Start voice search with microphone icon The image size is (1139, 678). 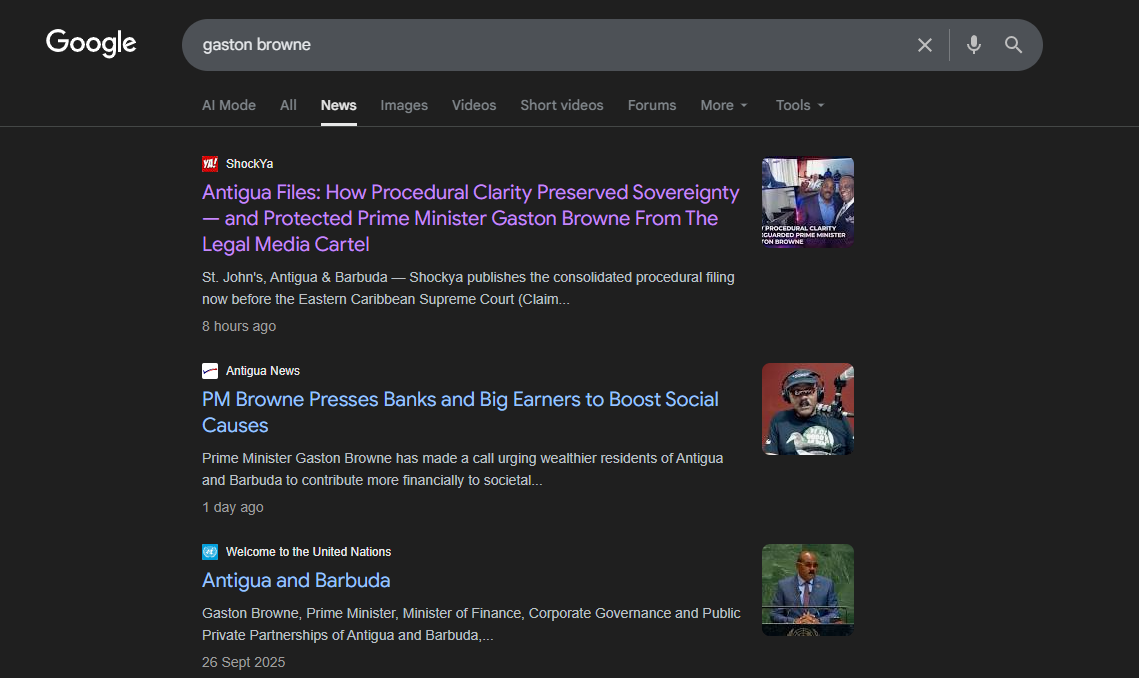pyautogui.click(x=974, y=45)
